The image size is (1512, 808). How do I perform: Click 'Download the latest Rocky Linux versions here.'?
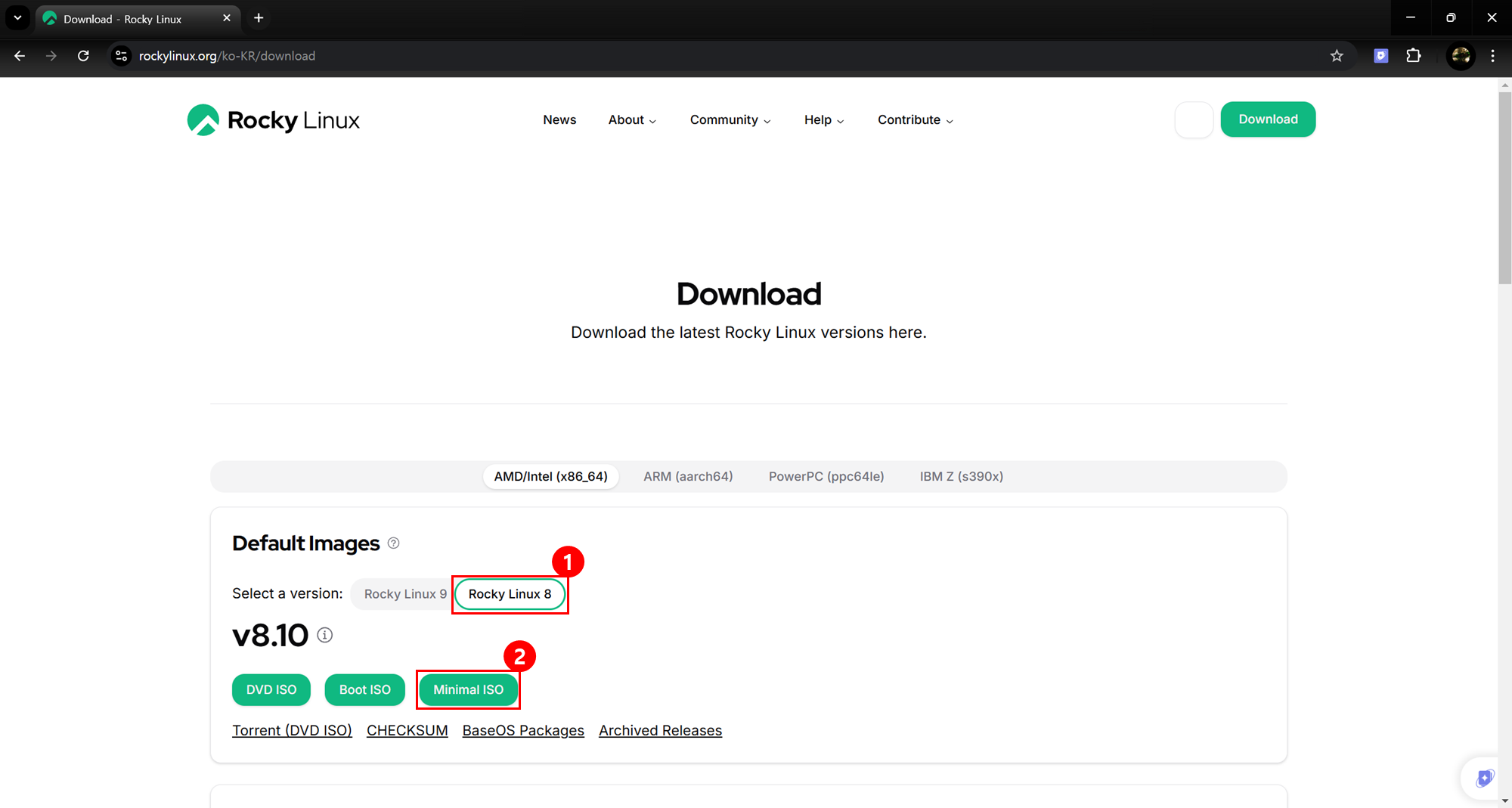(x=748, y=333)
